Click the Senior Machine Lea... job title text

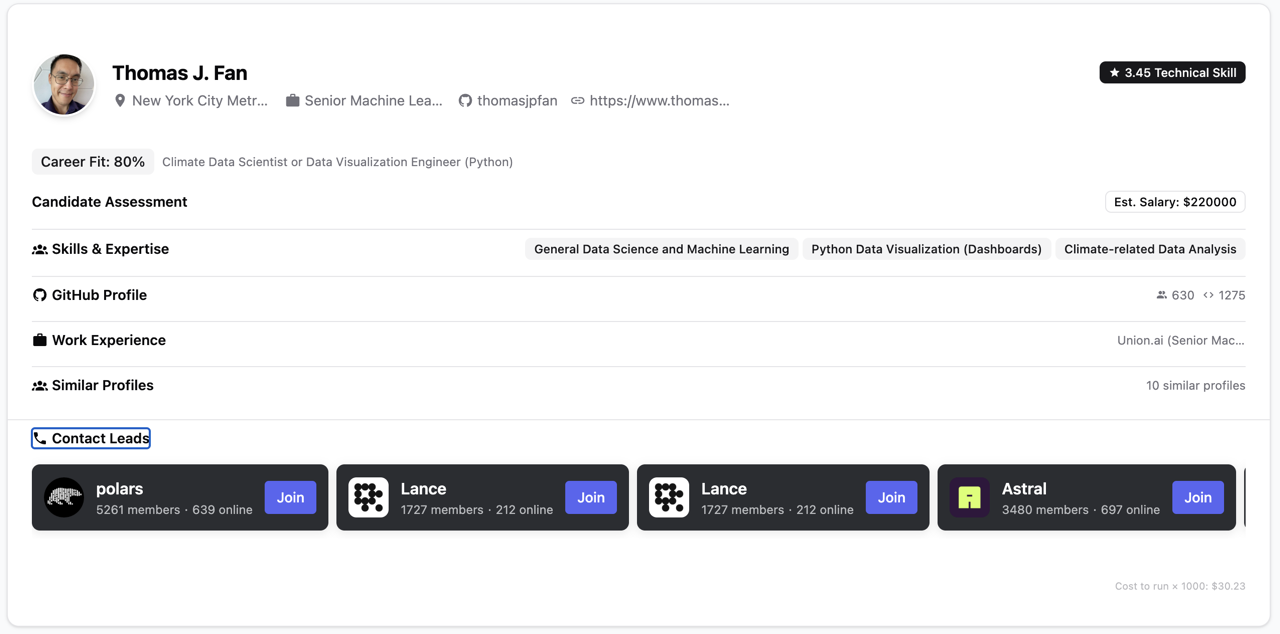[x=373, y=101]
